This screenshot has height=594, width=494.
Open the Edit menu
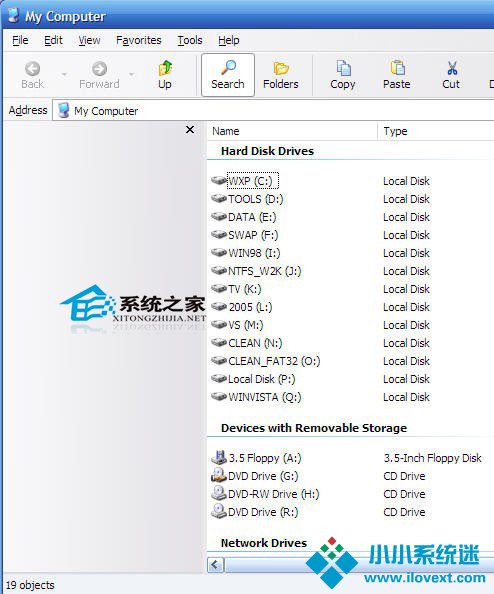[53, 40]
